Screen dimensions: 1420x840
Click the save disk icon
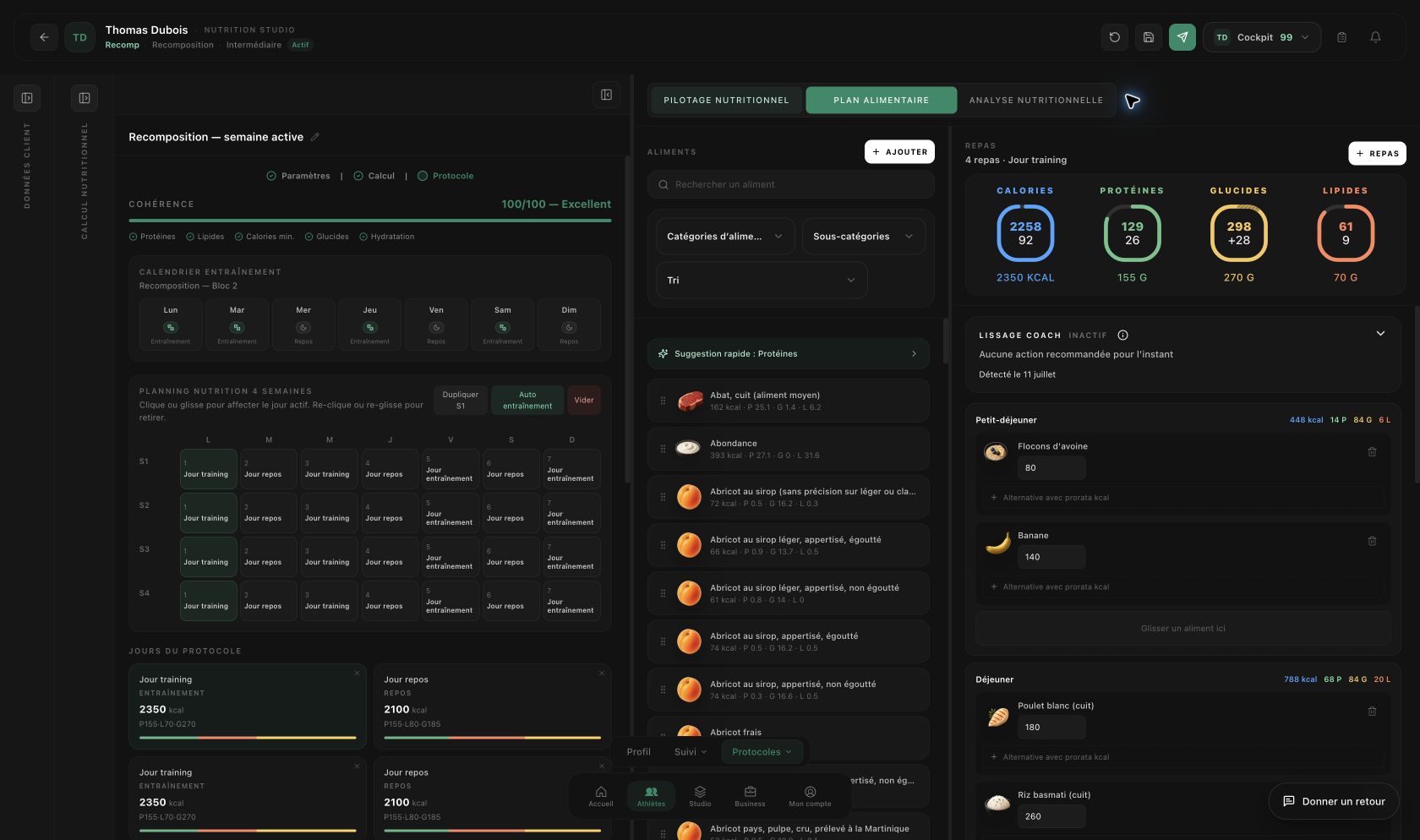1148,37
